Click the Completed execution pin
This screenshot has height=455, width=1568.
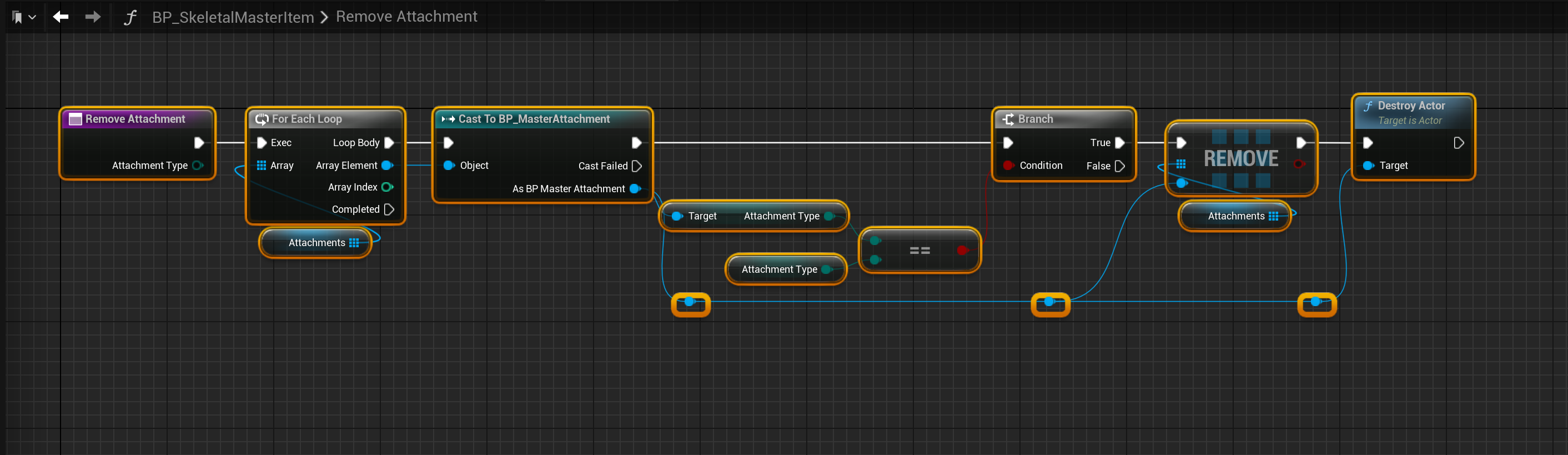[x=389, y=209]
